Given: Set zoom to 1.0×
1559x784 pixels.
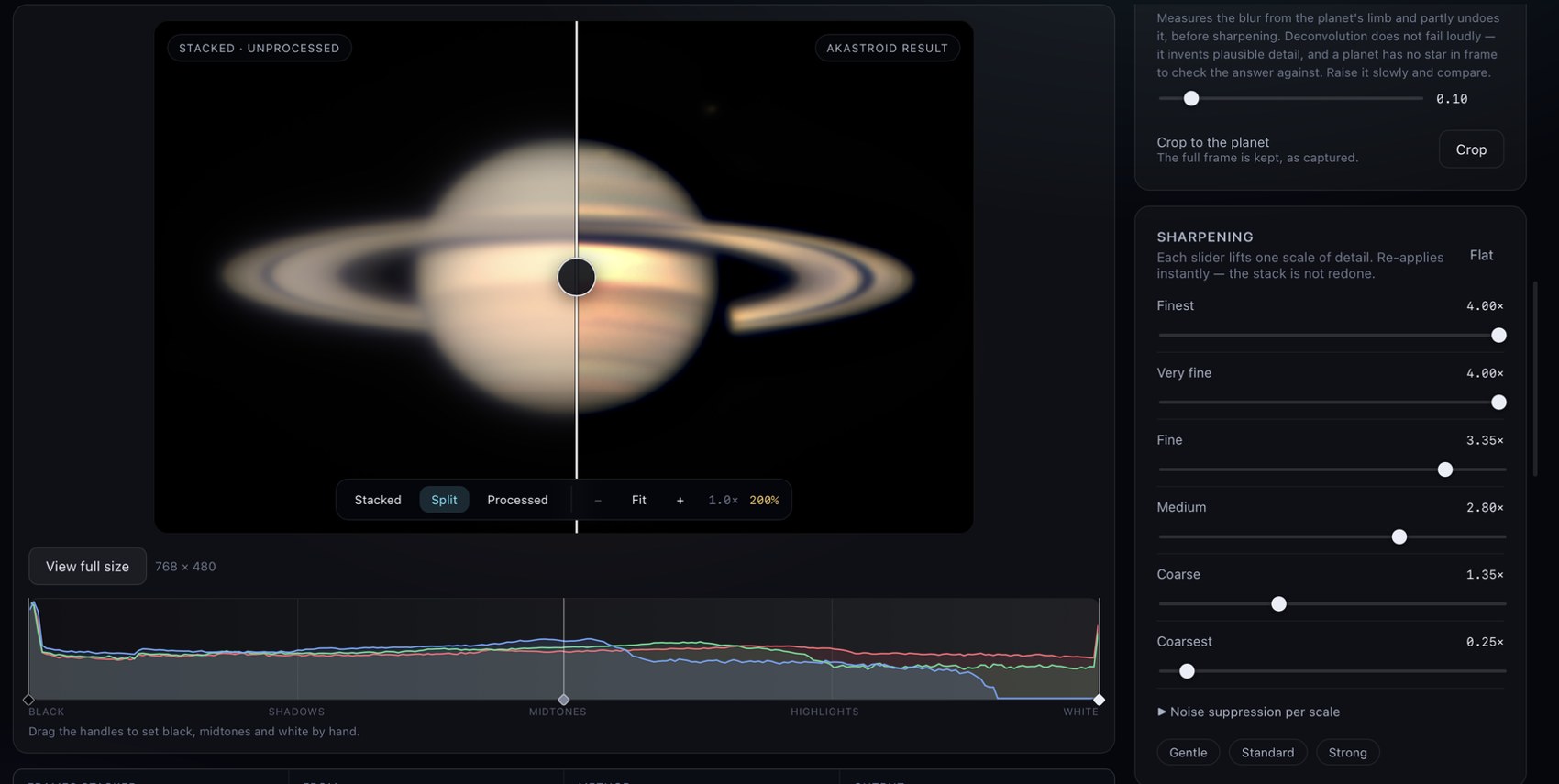Looking at the screenshot, I should tap(723, 501).
